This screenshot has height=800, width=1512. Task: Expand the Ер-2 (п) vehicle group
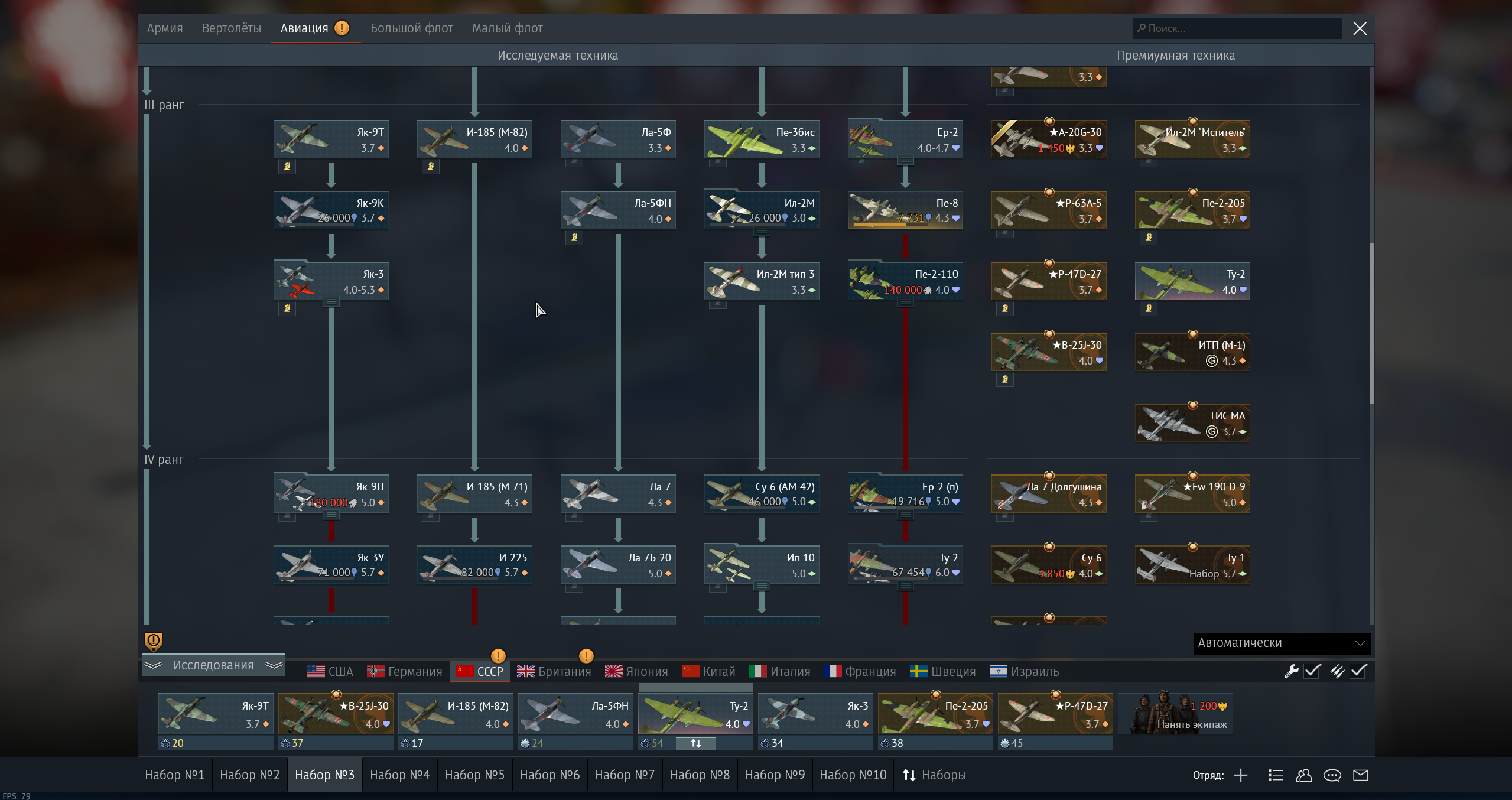click(905, 515)
